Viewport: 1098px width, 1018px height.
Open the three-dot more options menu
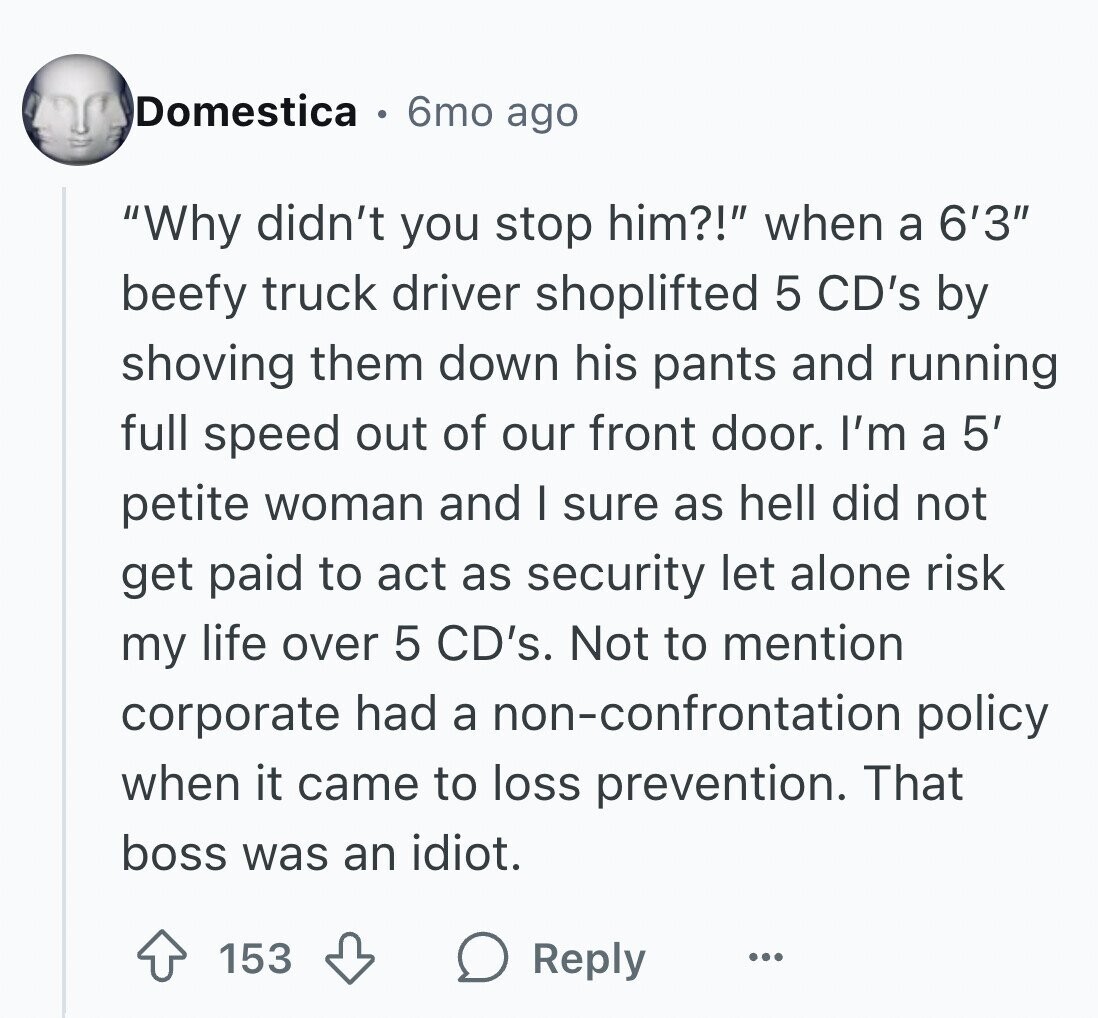765,956
